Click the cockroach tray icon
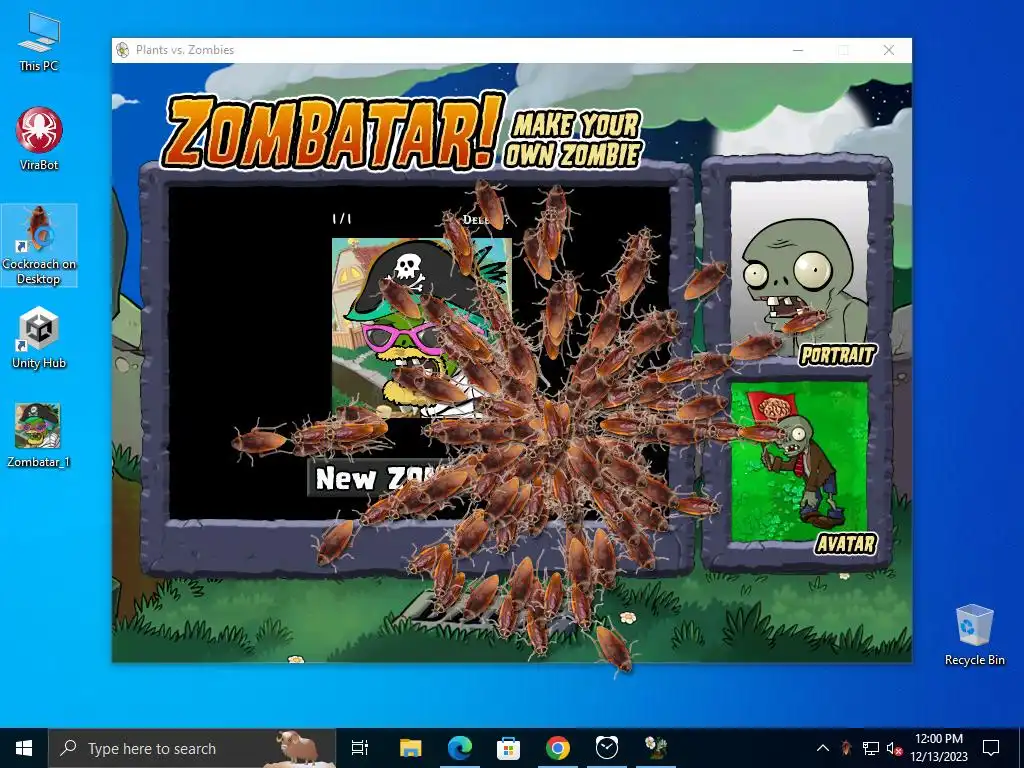The height and width of the screenshot is (768, 1024). [x=846, y=748]
